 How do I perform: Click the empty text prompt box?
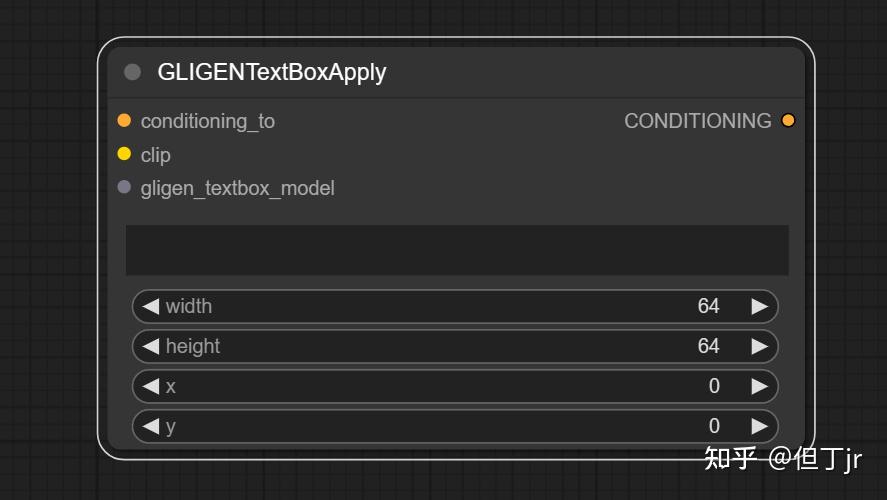(x=456, y=250)
